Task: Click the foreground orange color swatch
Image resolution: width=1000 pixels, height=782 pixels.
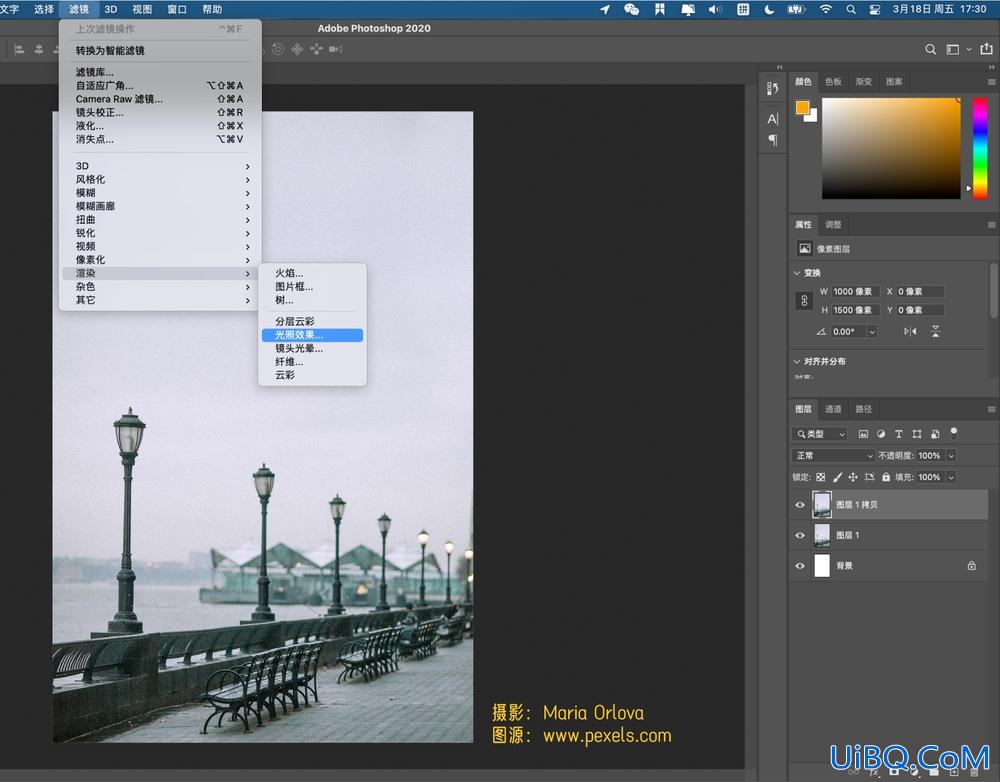Action: click(802, 107)
